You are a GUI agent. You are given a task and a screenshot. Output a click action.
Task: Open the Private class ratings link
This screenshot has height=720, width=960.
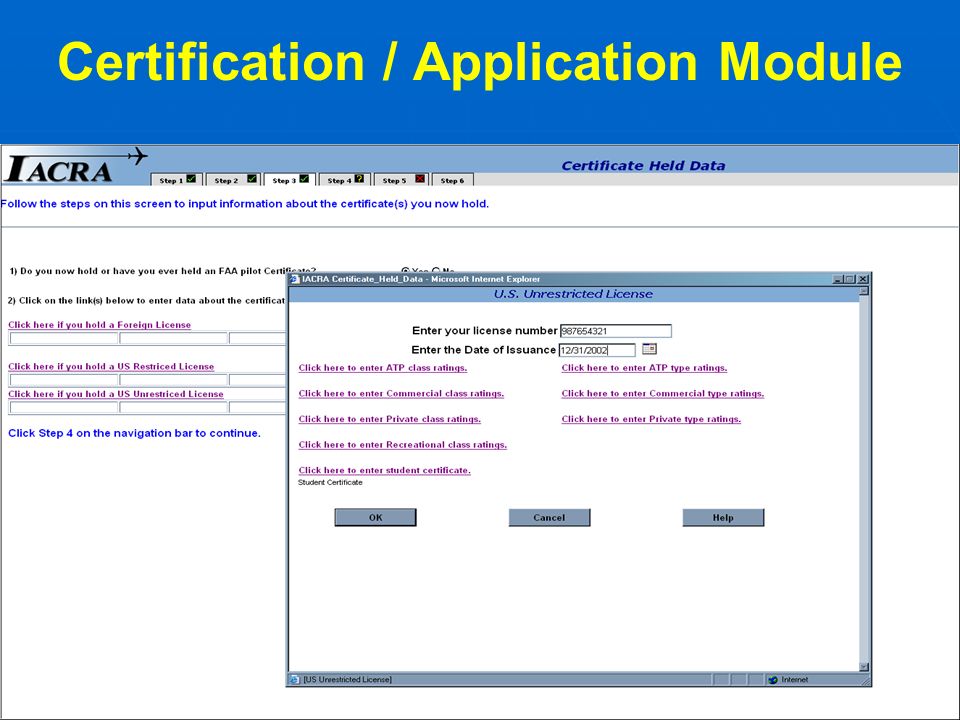tap(389, 419)
